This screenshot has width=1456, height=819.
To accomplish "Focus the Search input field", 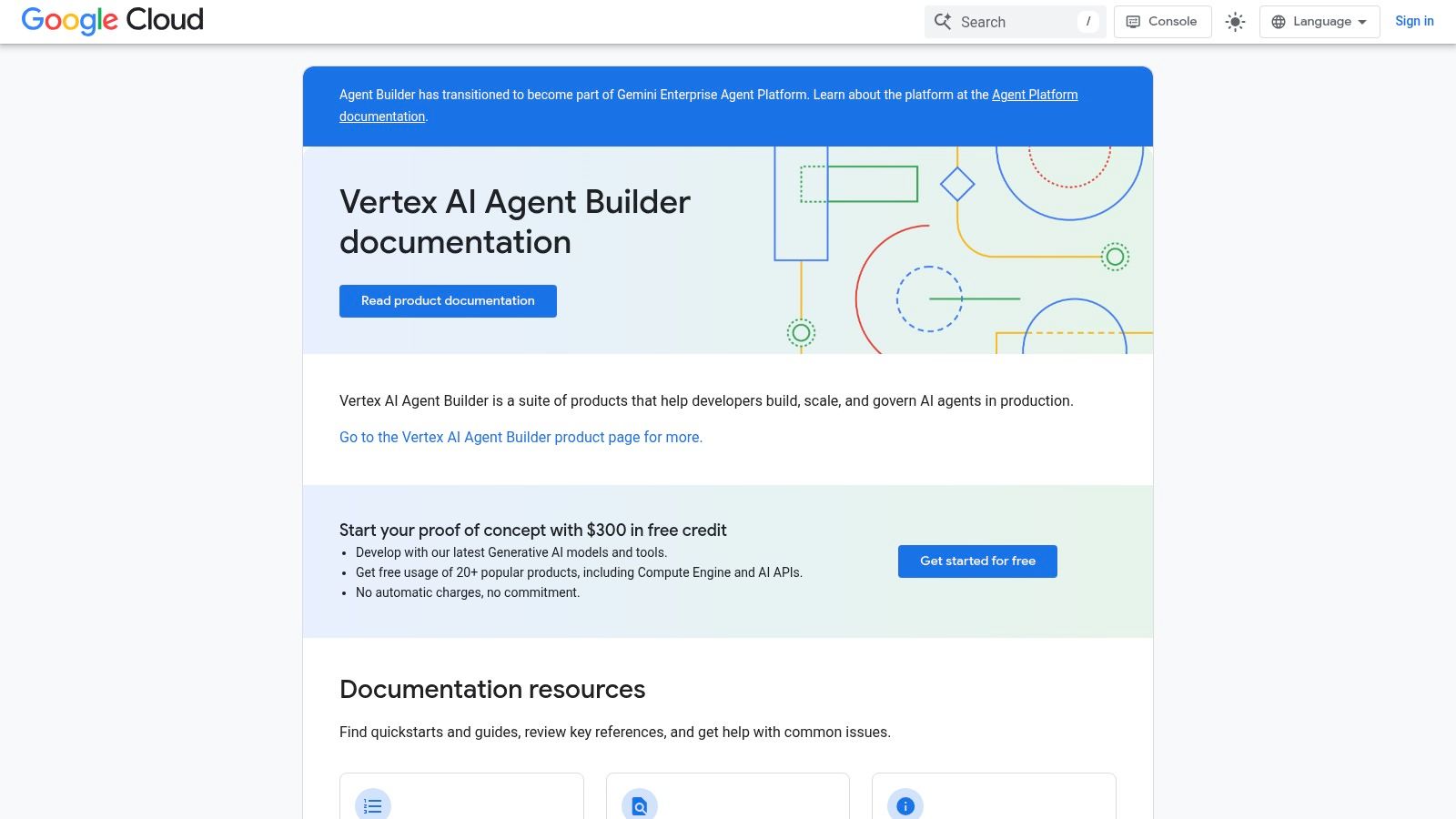I will tap(1015, 22).
